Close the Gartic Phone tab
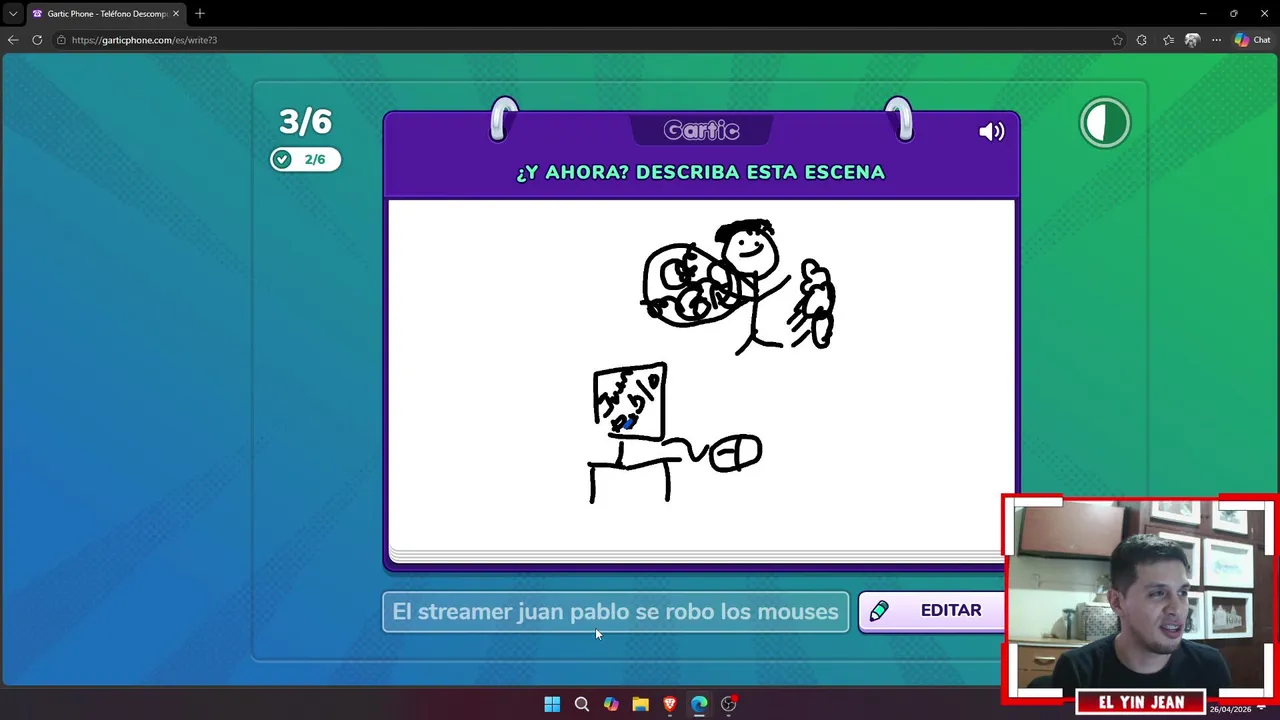1280x720 pixels. pos(176,14)
